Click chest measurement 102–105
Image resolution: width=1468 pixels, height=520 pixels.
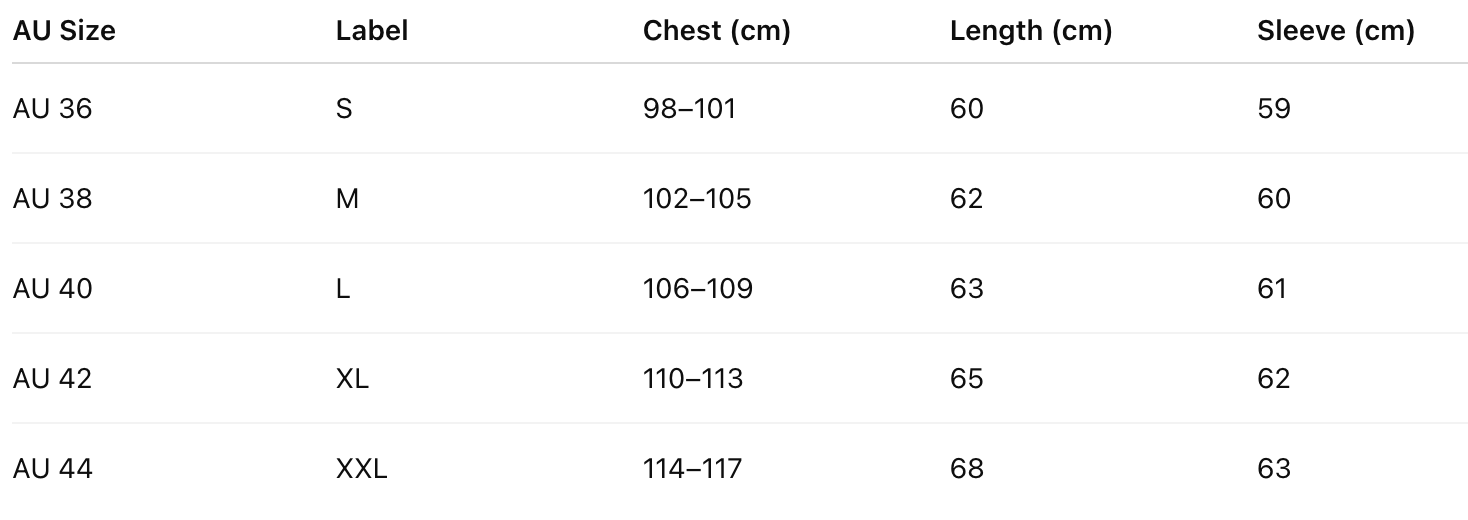(697, 198)
